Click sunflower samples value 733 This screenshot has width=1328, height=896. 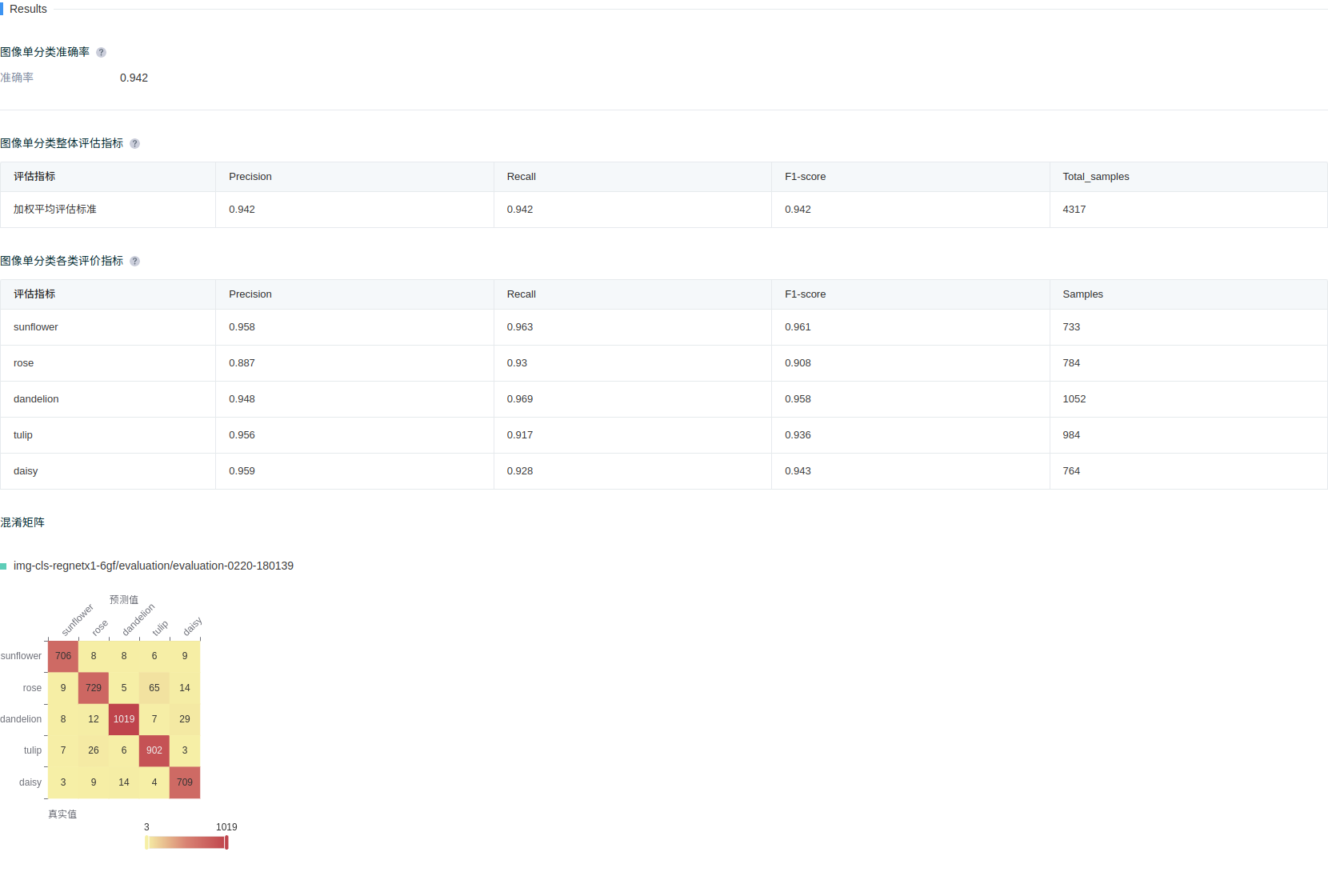pyautogui.click(x=1071, y=327)
